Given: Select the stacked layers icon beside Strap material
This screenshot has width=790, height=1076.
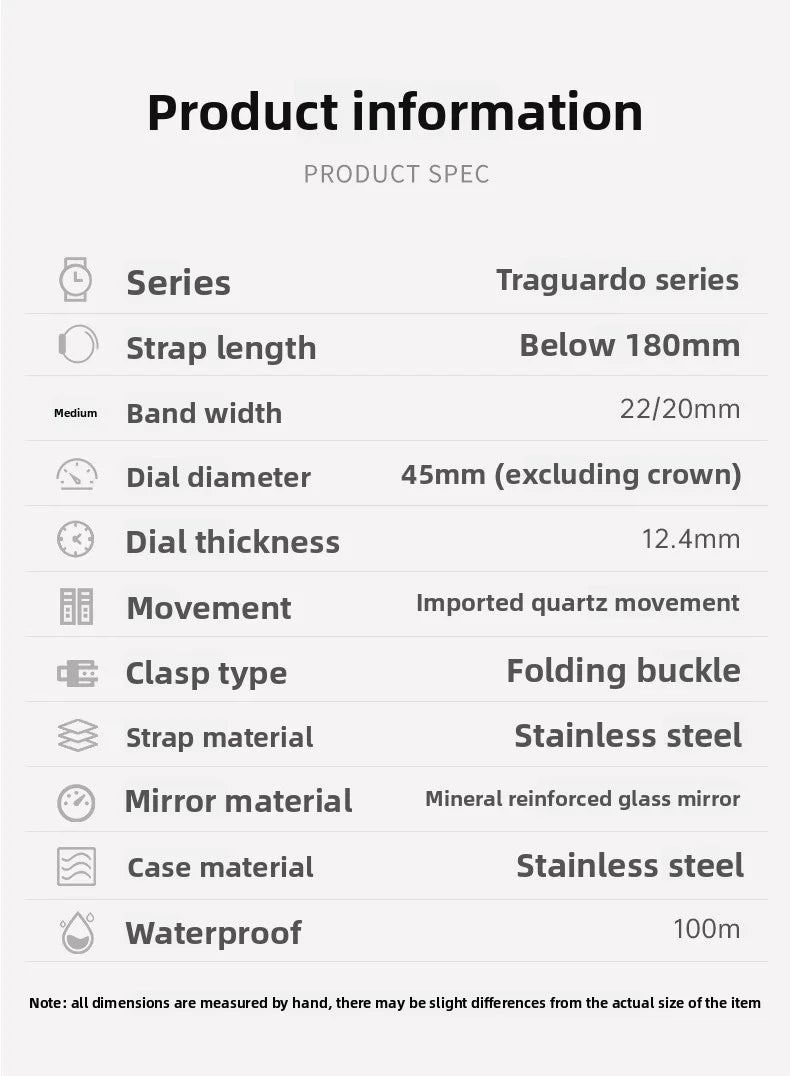Looking at the screenshot, I should [x=78, y=735].
